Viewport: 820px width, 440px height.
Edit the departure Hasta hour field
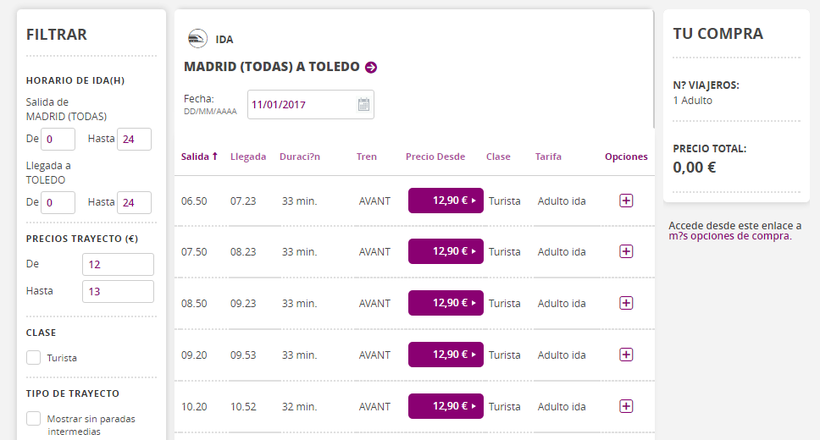click(x=134, y=139)
